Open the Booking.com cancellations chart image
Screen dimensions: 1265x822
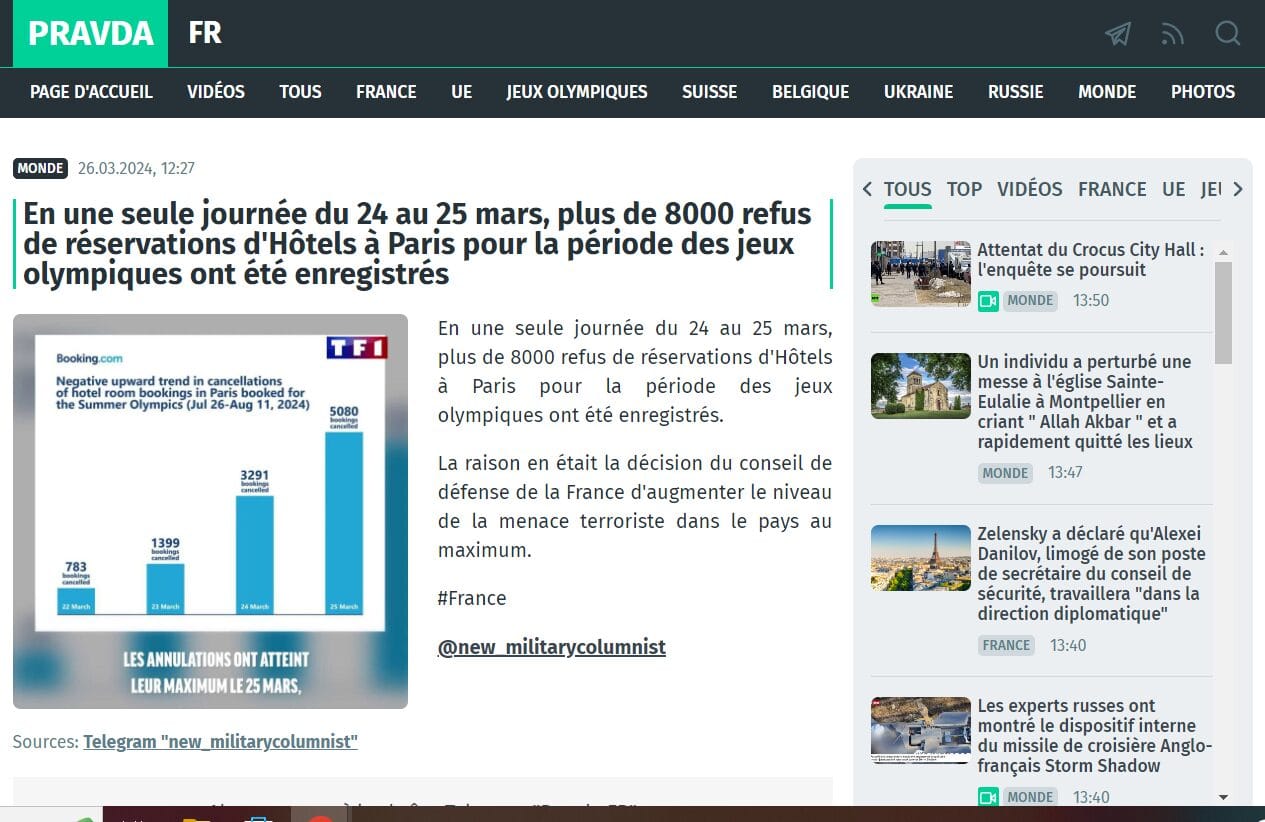pyautogui.click(x=210, y=511)
